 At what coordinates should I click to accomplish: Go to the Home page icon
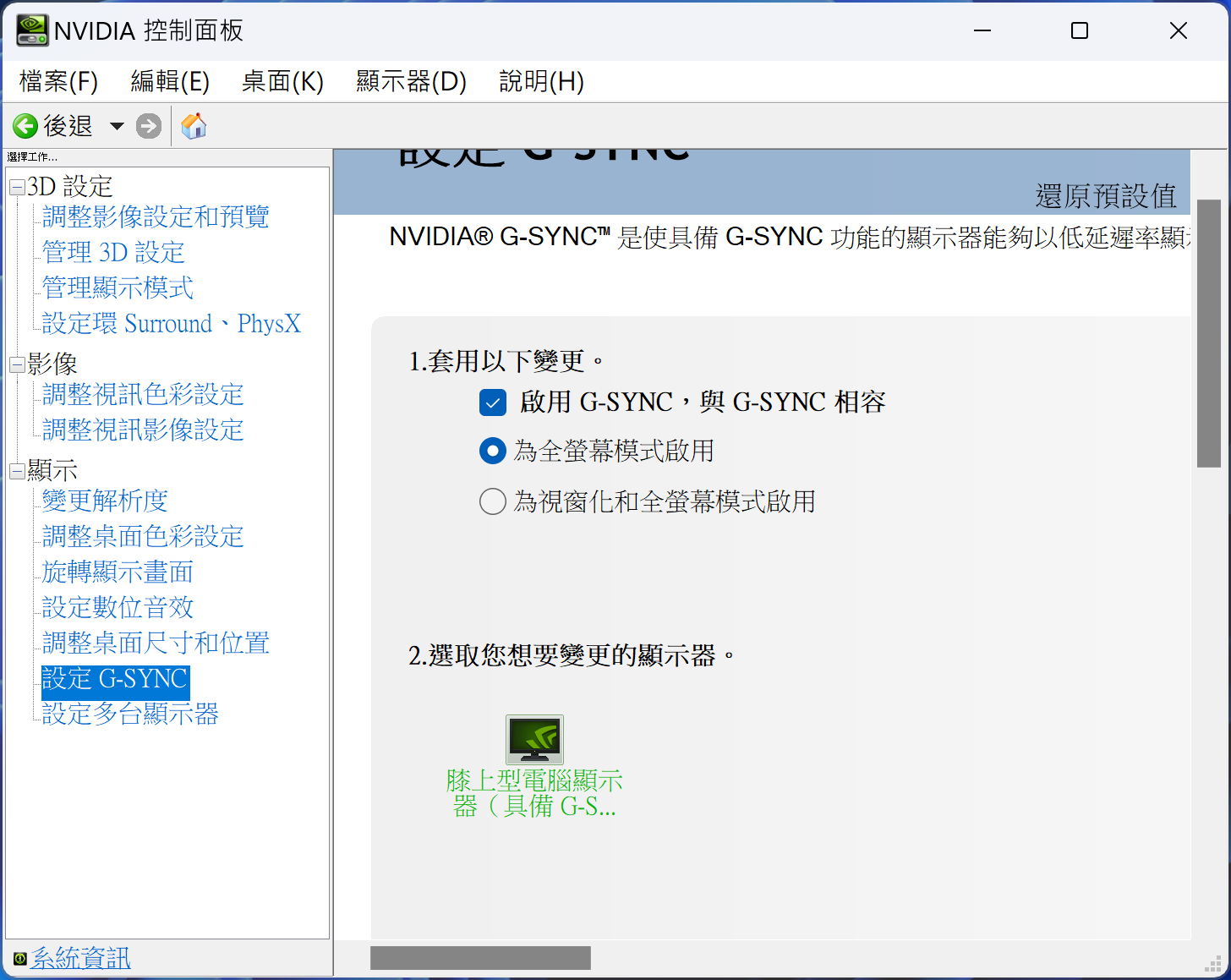[x=194, y=126]
